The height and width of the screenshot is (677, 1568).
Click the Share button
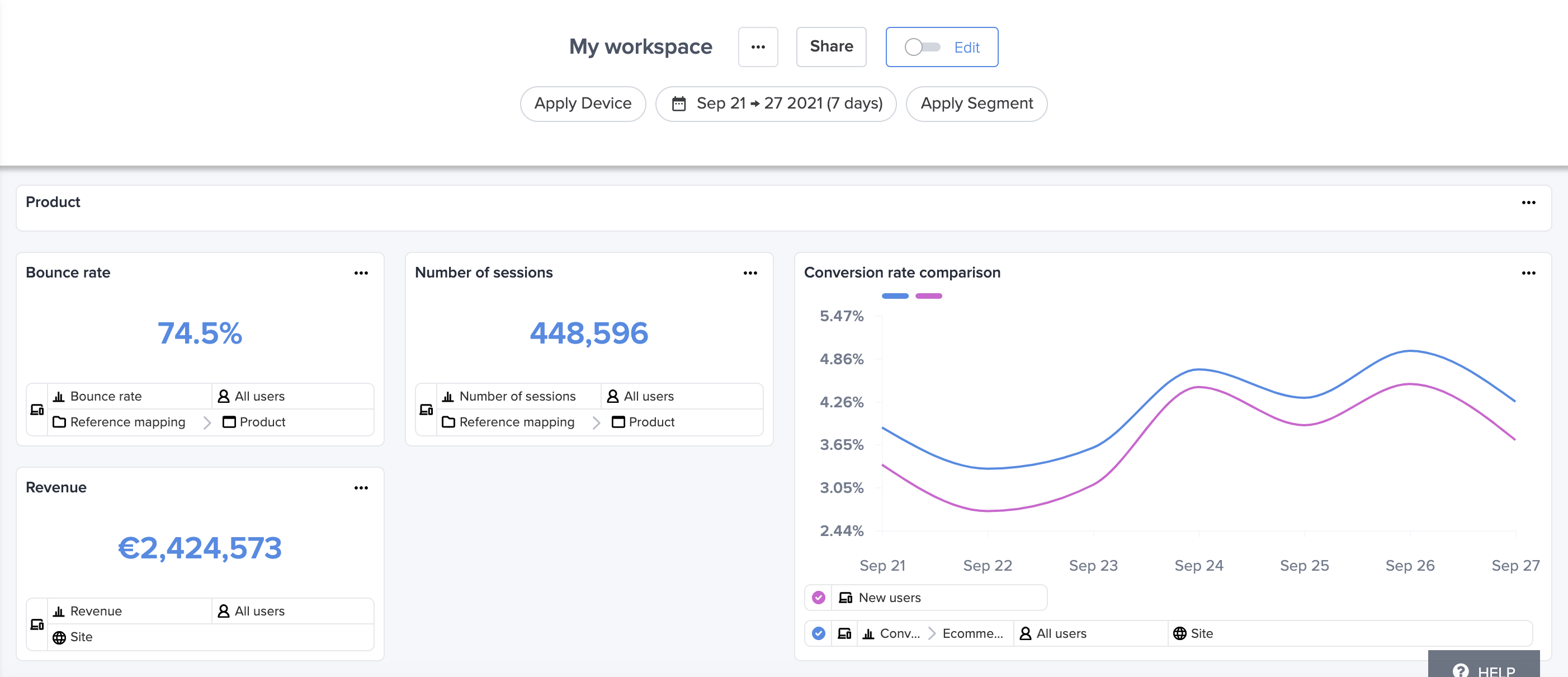832,46
